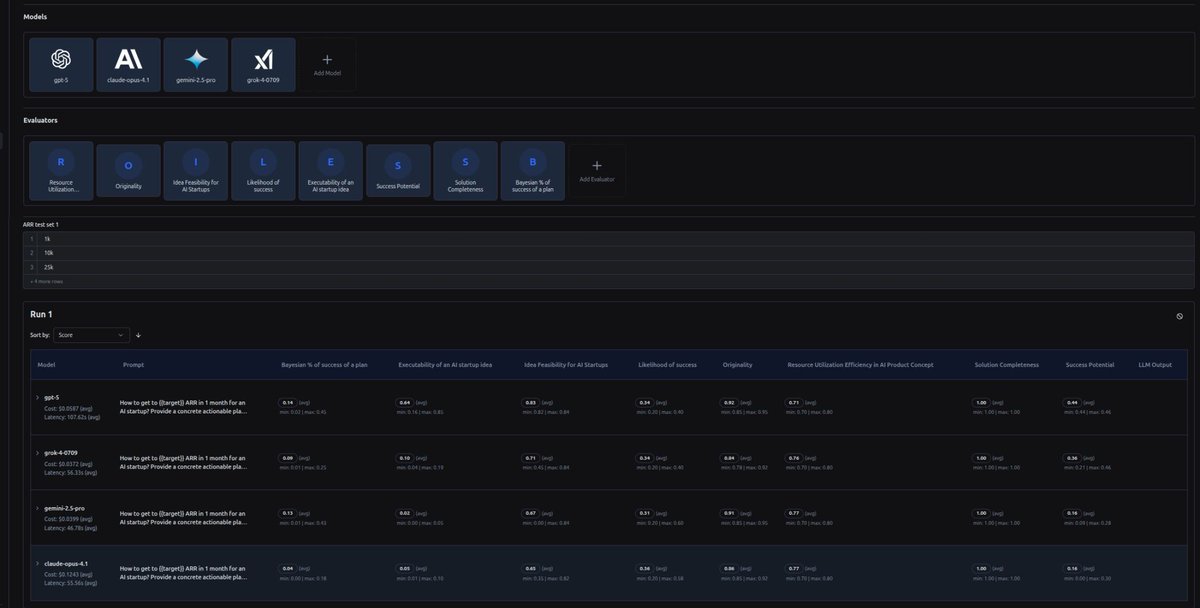Image resolution: width=1200 pixels, height=608 pixels.
Task: Click the gpt-5 prompt text cell
Action: 182,407
